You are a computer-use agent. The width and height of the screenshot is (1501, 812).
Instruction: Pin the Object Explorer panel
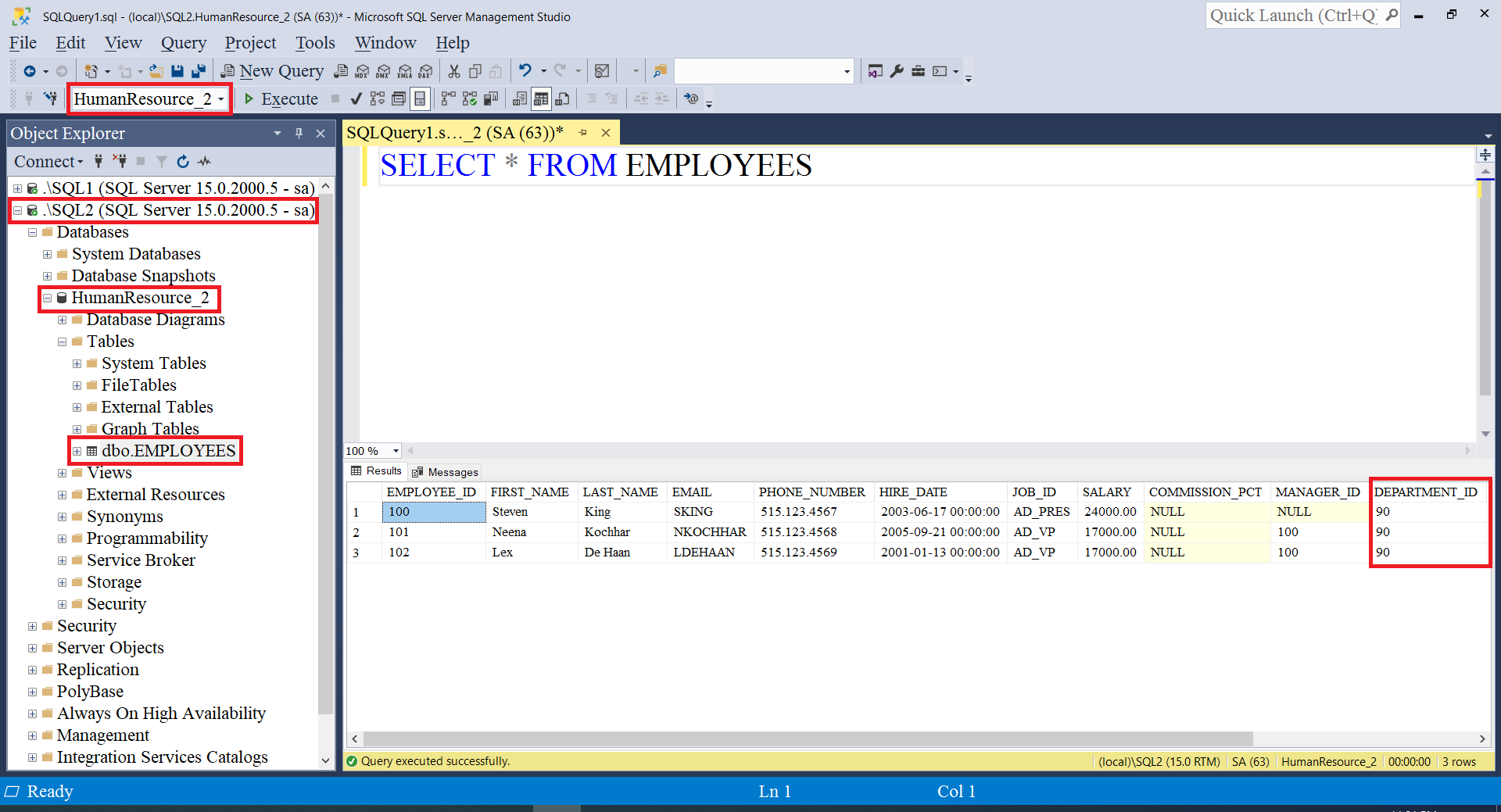[299, 134]
